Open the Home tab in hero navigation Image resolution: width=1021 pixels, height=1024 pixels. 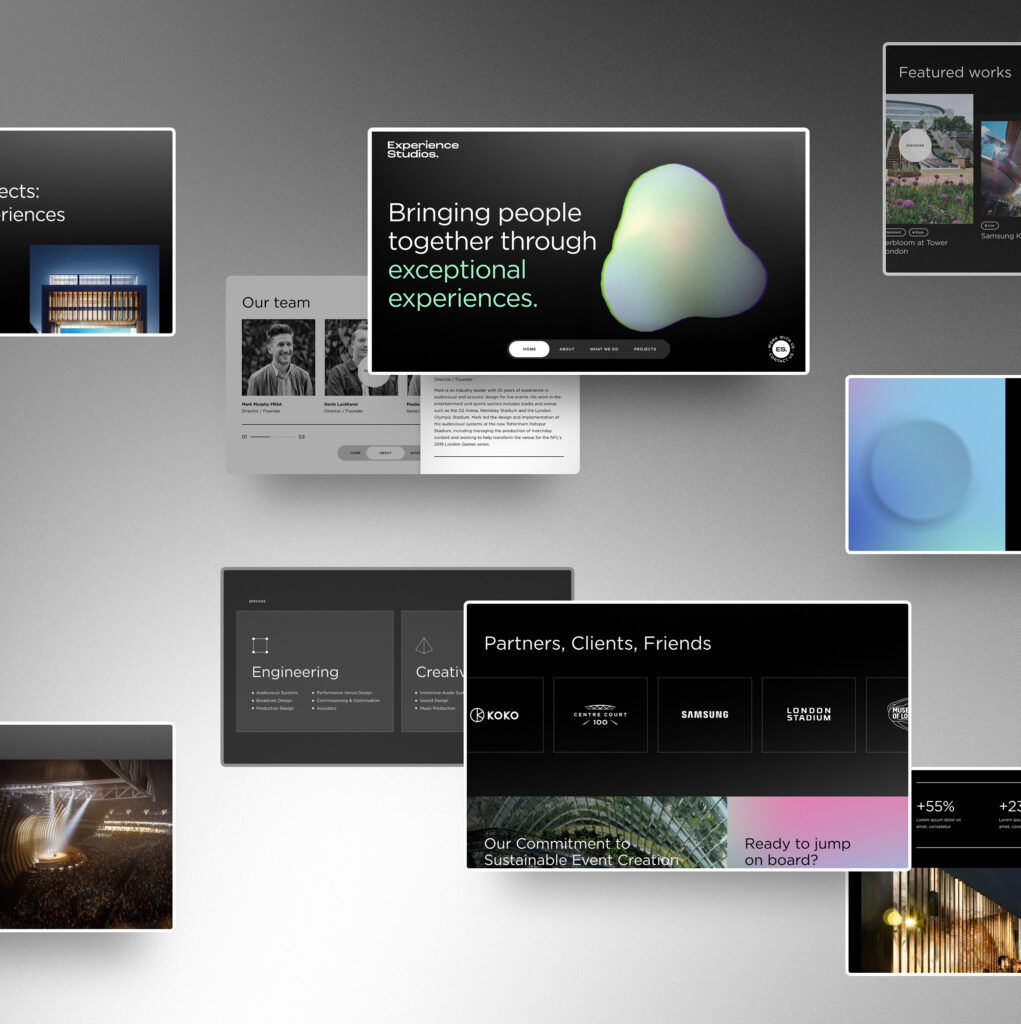pos(529,349)
